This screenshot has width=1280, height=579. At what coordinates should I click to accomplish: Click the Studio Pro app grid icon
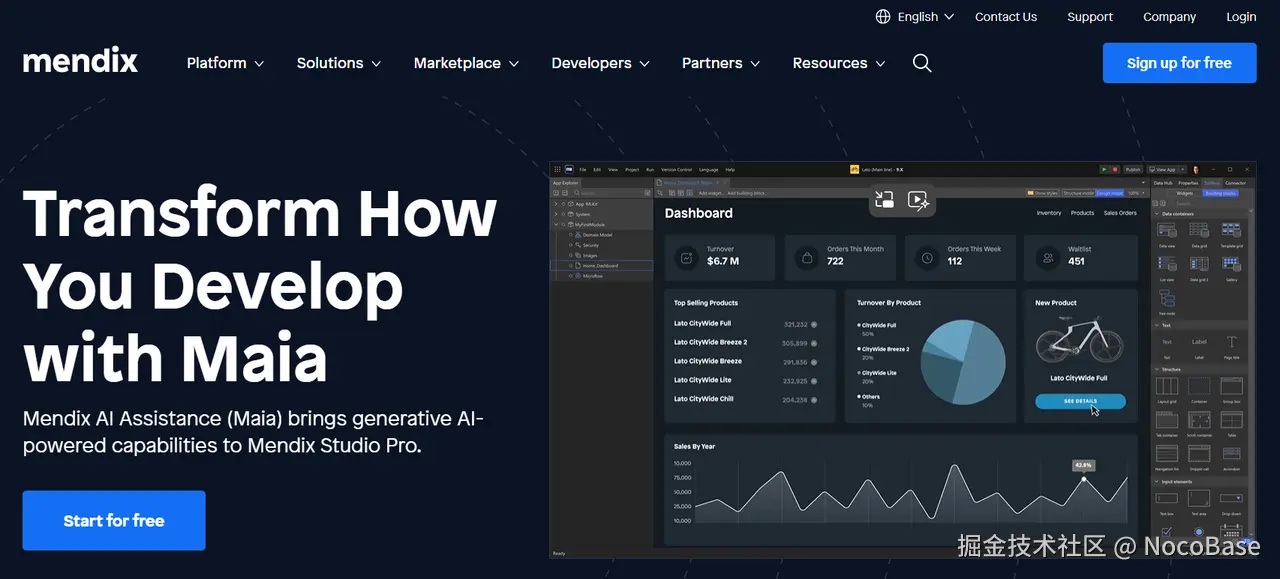coord(557,169)
